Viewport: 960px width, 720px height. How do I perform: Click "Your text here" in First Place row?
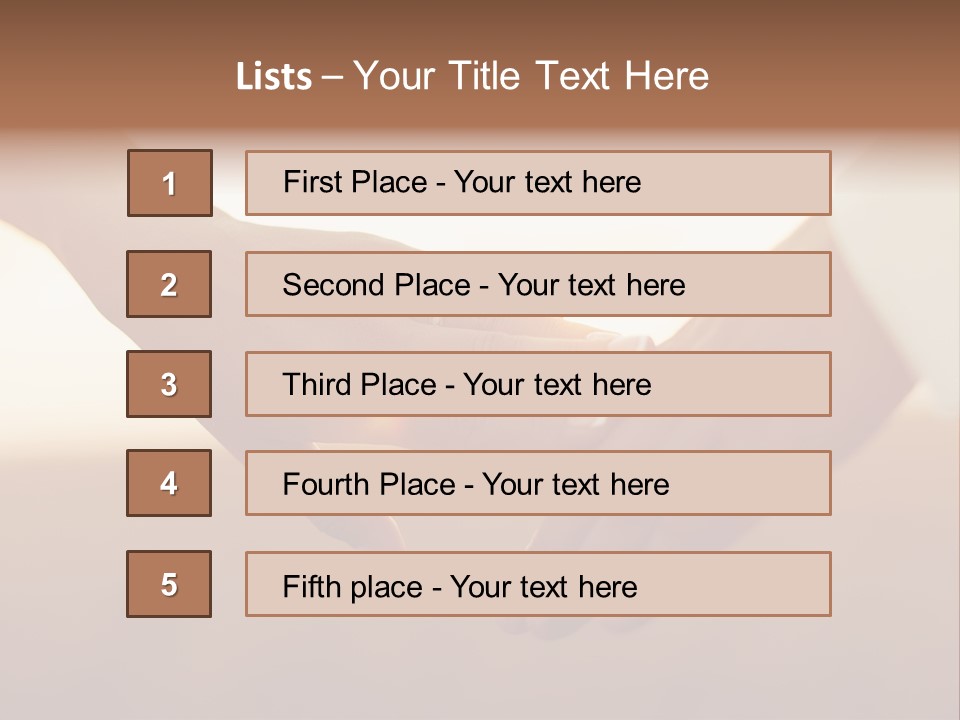tap(547, 182)
